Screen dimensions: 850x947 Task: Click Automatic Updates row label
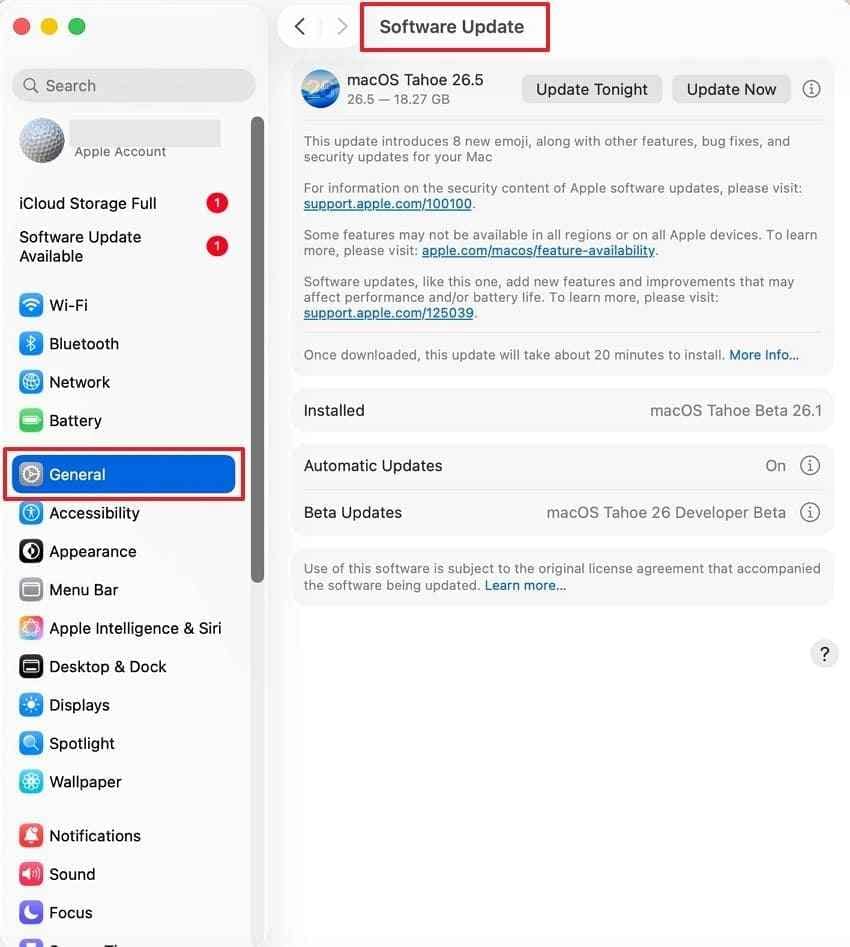coord(373,466)
